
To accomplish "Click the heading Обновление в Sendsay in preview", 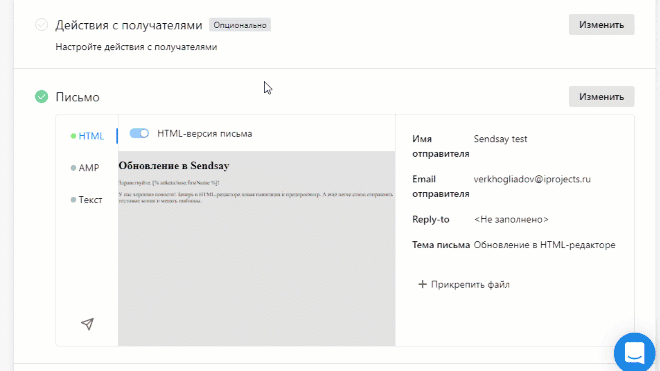I will point(174,166).
